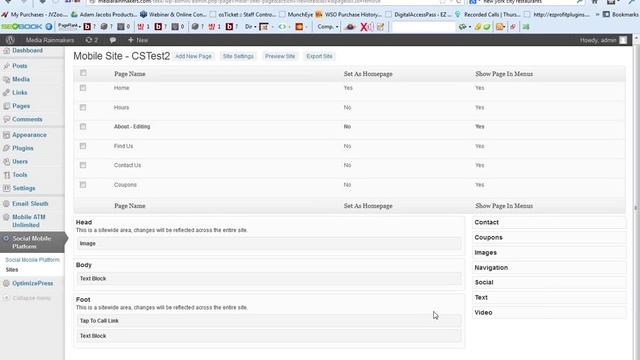Open Appearance in the sidebar
Screen dimensions: 640x360
click(29, 135)
